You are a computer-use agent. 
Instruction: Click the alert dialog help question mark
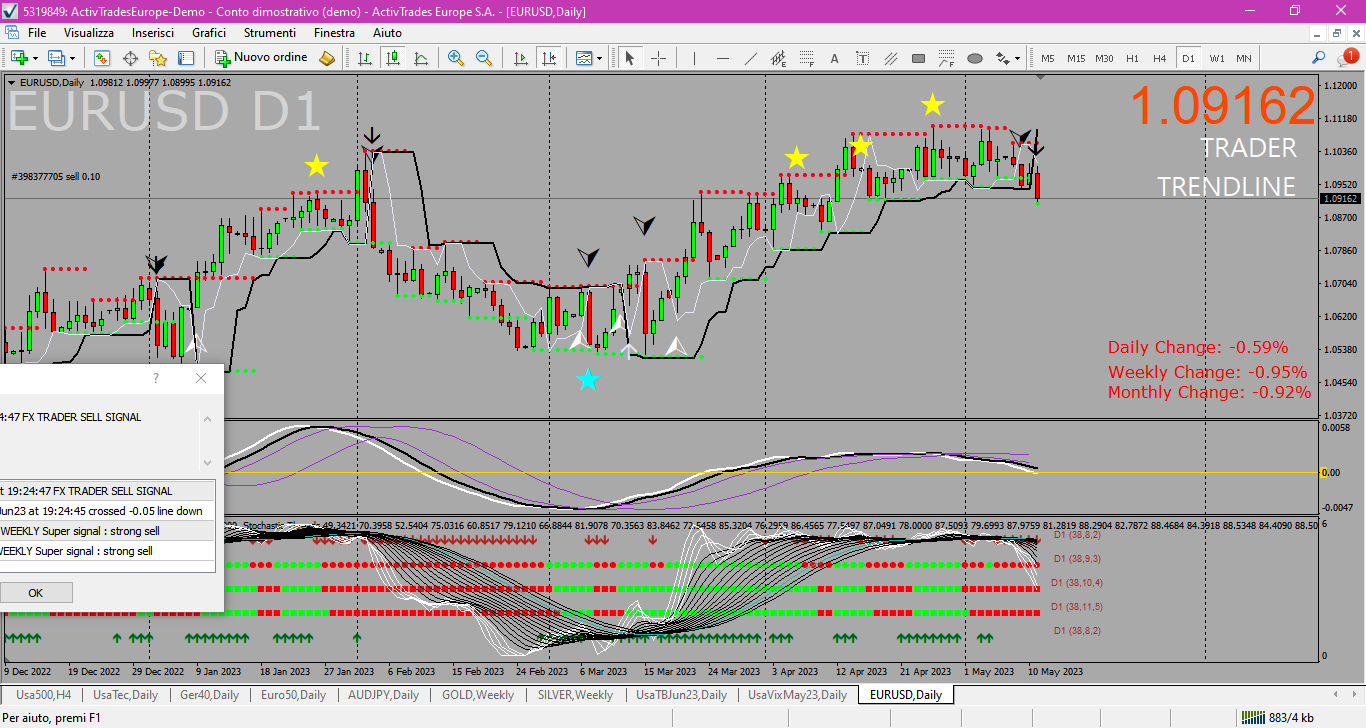155,378
